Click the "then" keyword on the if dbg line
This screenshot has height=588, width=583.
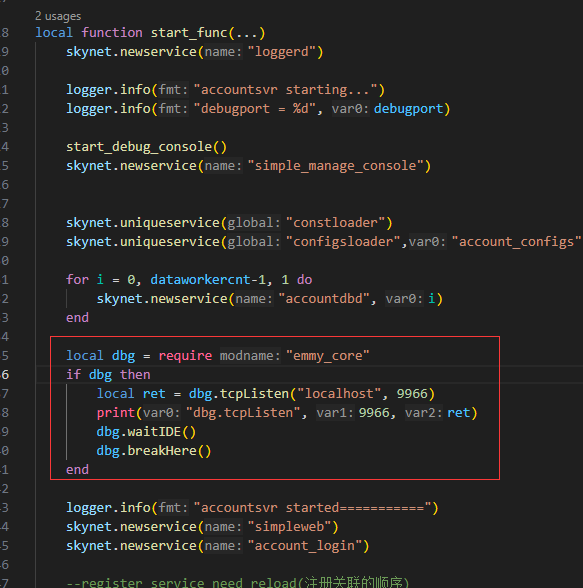[x=135, y=375]
